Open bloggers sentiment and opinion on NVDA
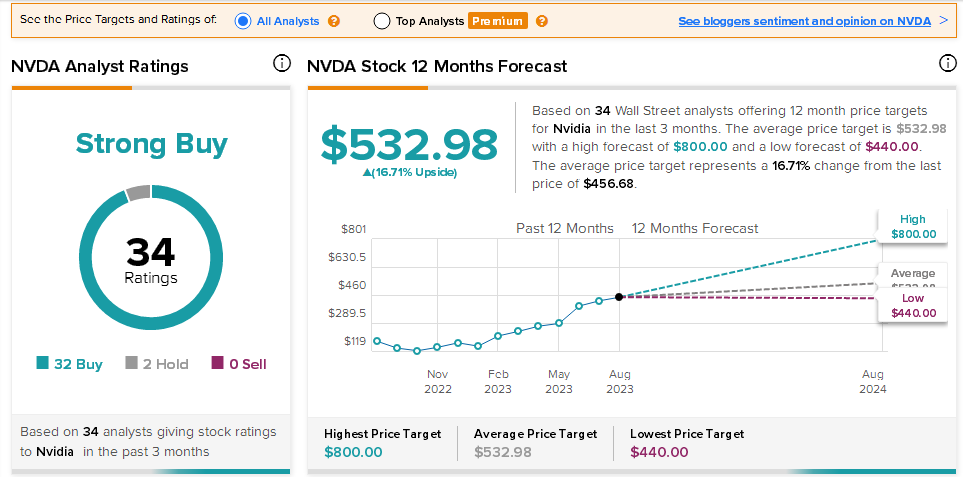Viewport: 963px width, 477px height. pos(804,21)
